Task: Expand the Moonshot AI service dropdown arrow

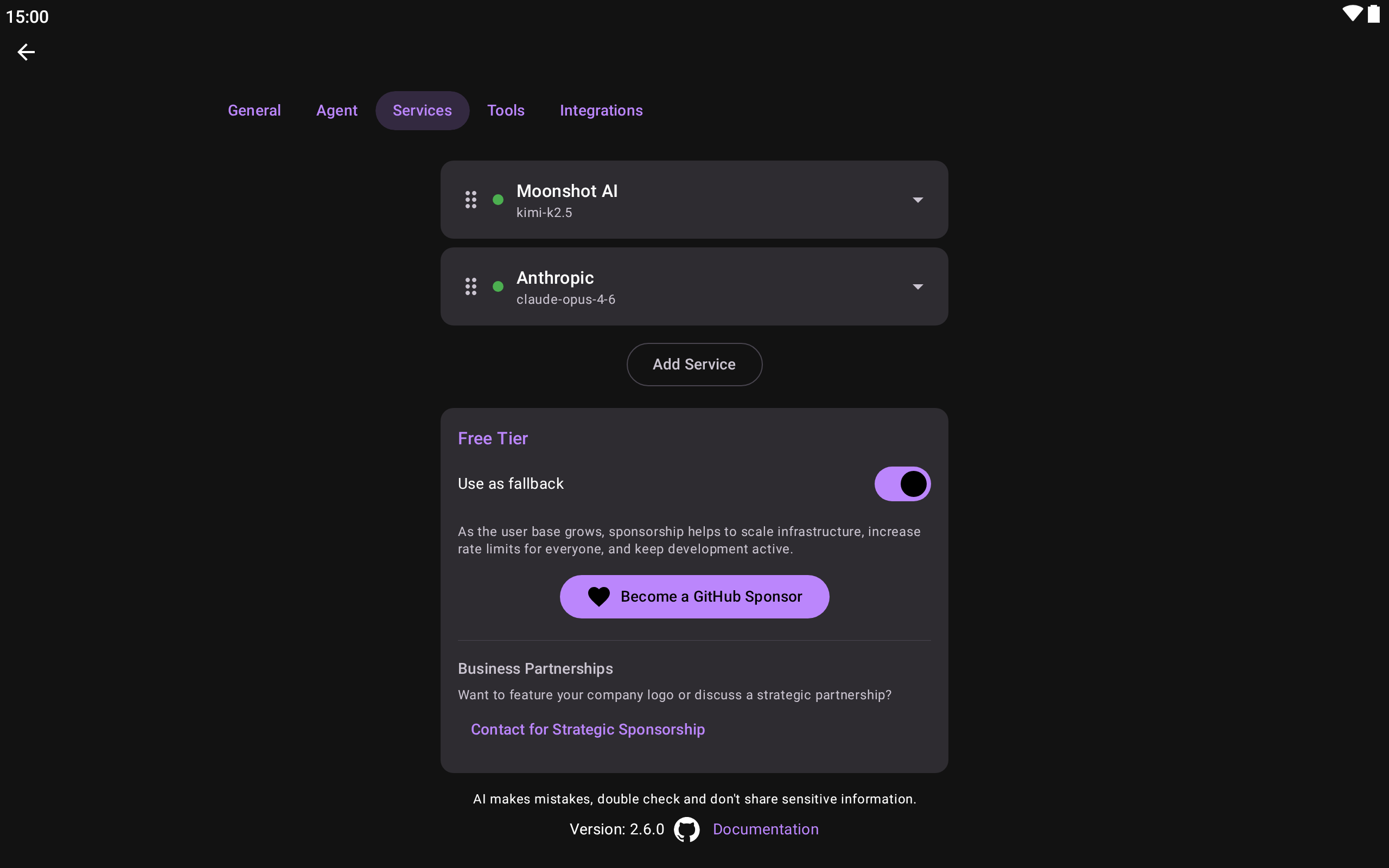Action: [x=918, y=200]
